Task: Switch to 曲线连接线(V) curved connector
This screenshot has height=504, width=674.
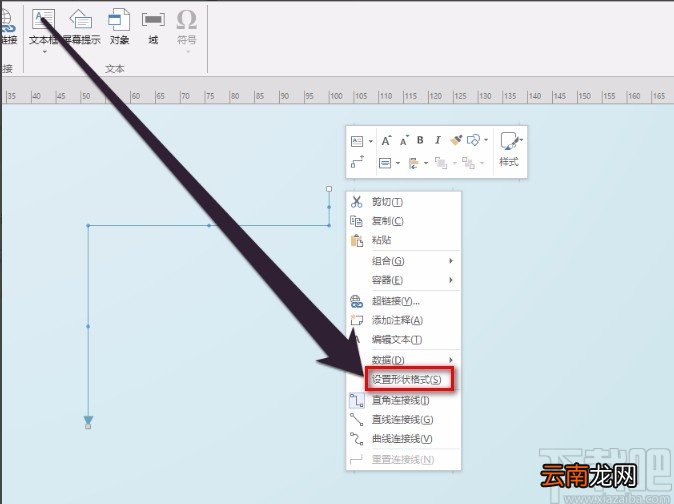Action: [x=404, y=439]
